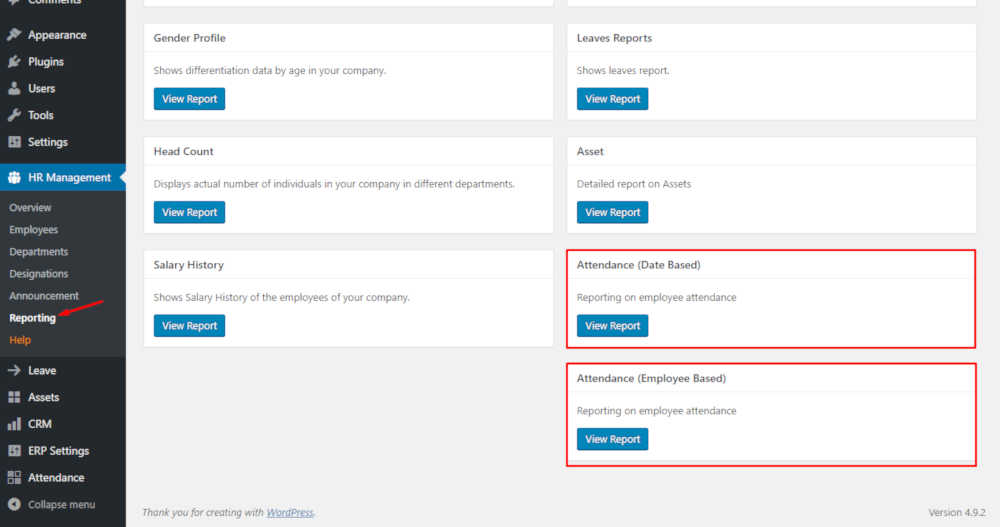1000x527 pixels.
Task: Click the Appearance paintbrush icon
Action: pos(14,35)
